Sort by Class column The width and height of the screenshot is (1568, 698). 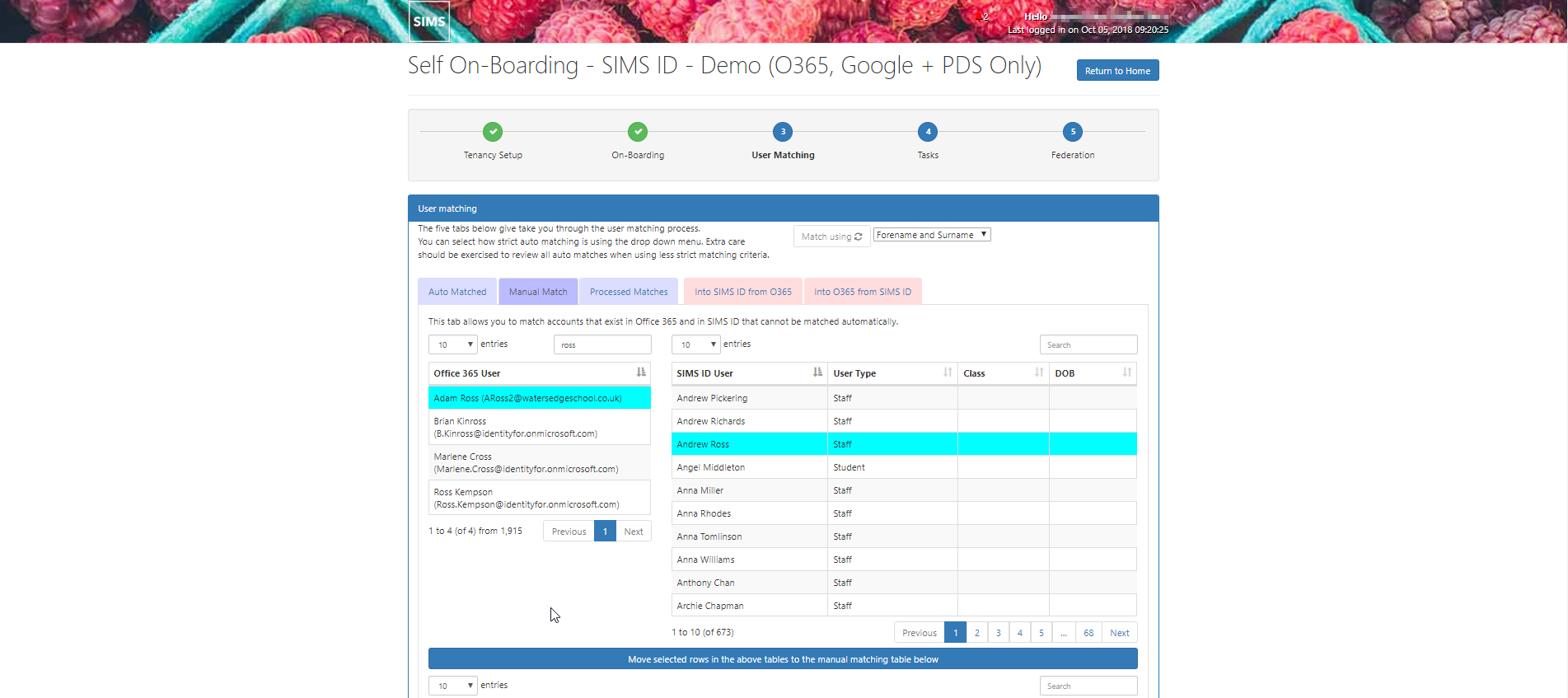1003,373
